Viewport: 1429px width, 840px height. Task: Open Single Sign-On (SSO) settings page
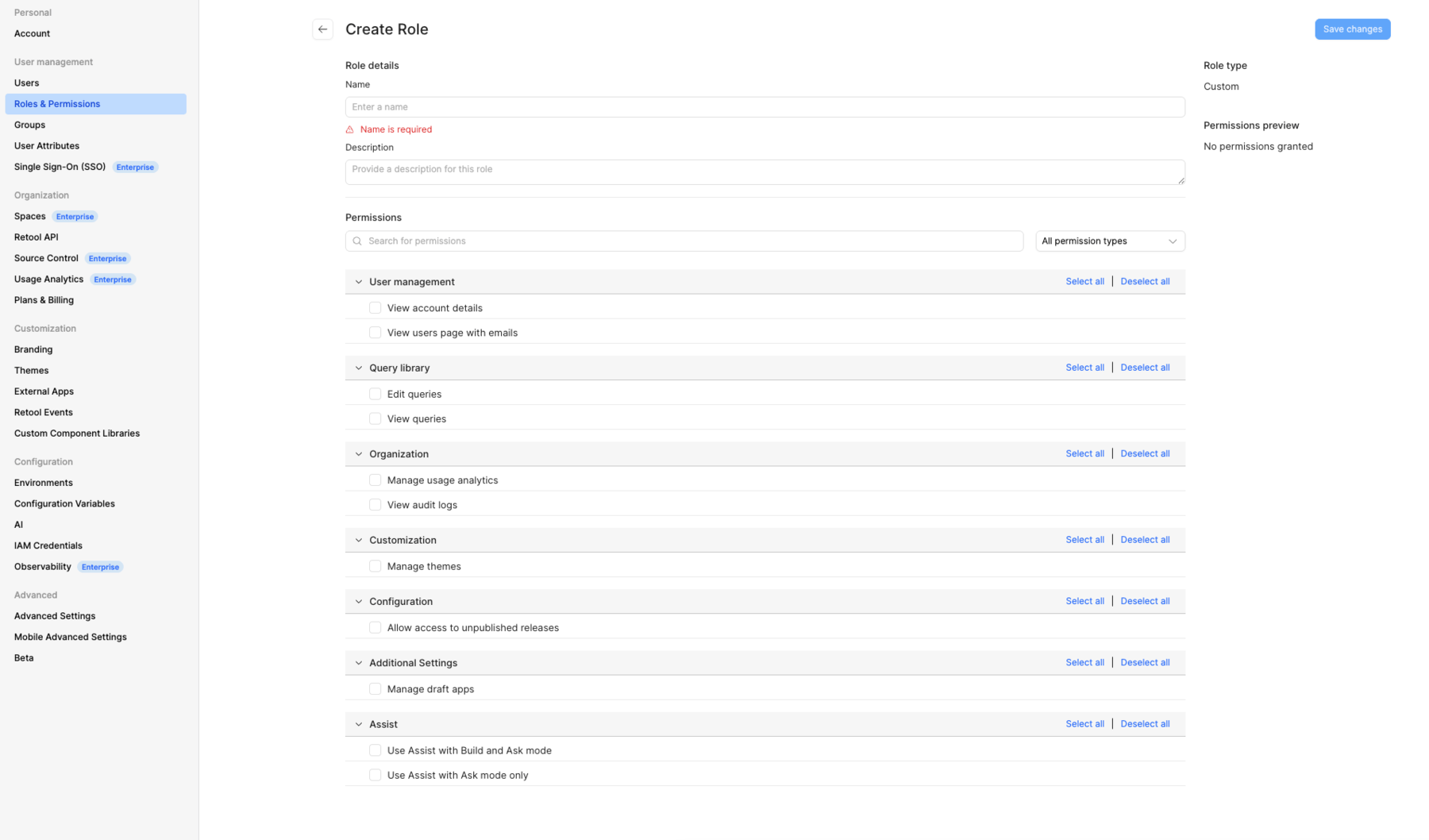pos(60,167)
